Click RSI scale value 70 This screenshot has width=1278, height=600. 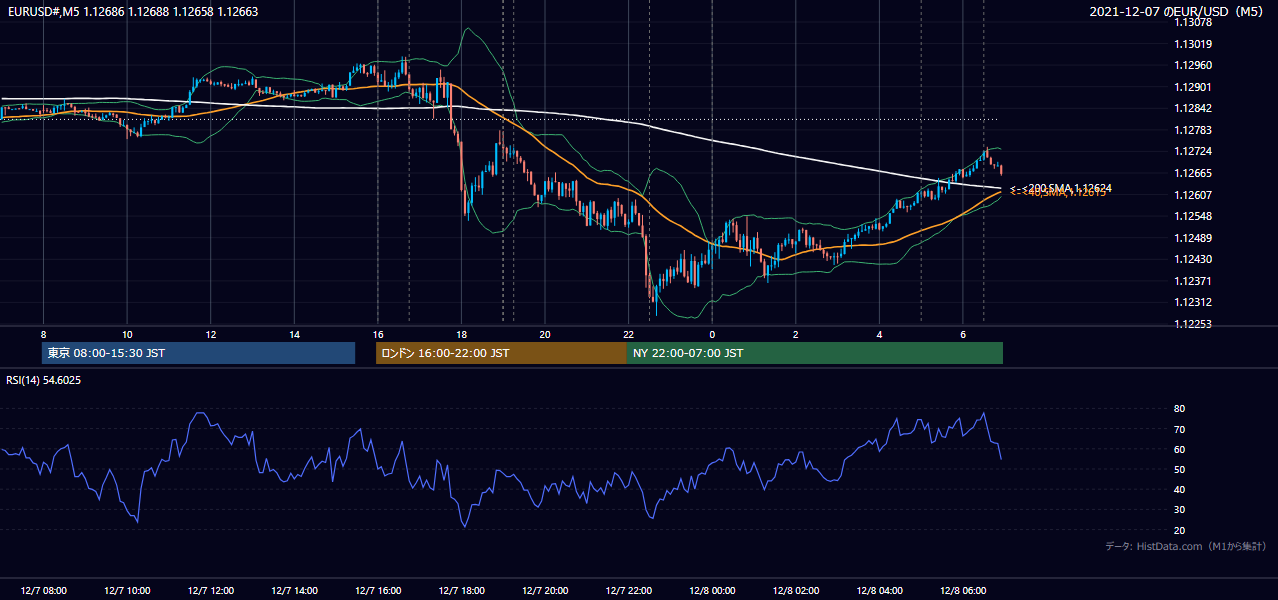click(x=1180, y=429)
